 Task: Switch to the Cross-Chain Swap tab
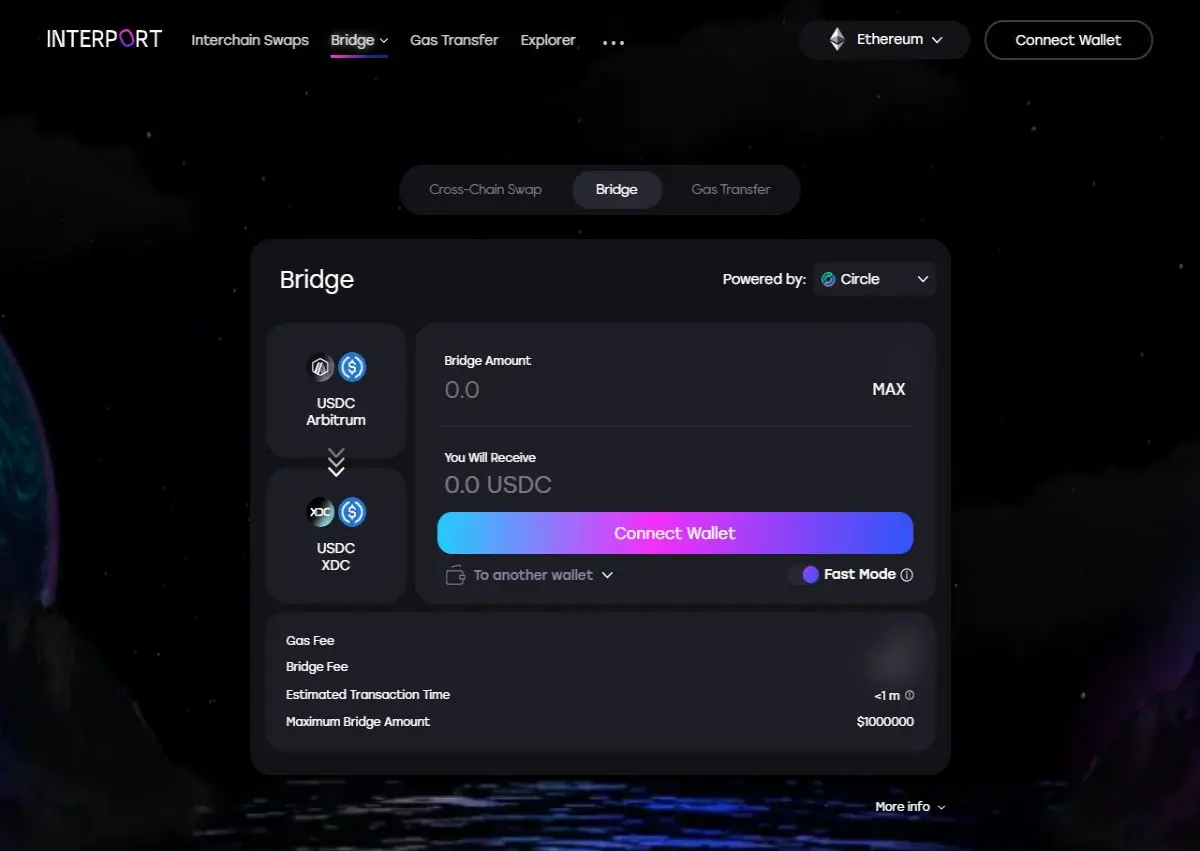pyautogui.click(x=485, y=189)
